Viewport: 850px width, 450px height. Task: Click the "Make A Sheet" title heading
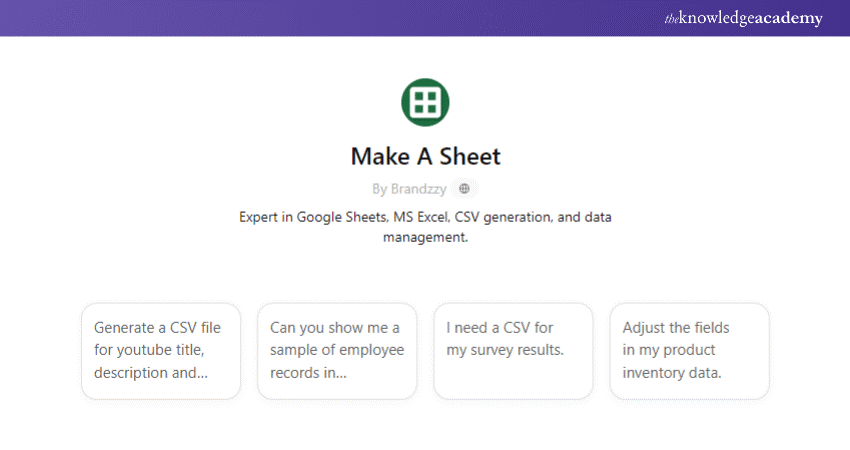click(x=425, y=156)
